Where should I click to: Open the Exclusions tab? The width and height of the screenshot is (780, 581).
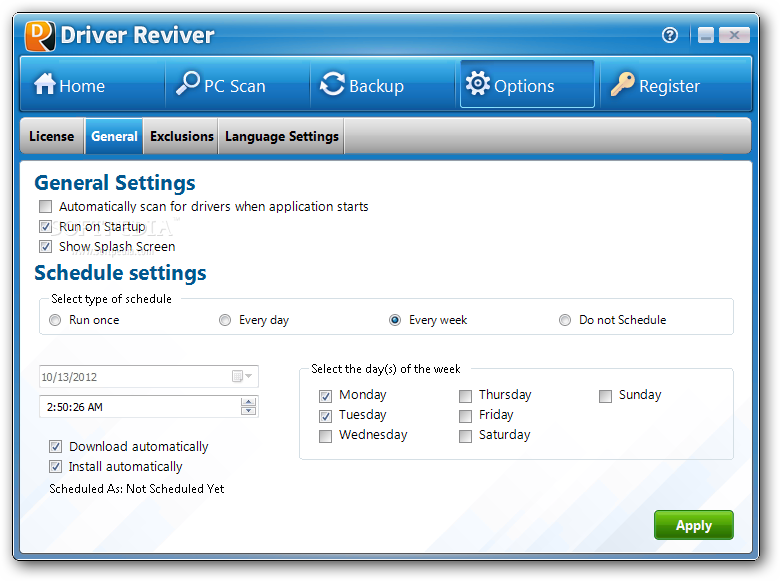182,136
